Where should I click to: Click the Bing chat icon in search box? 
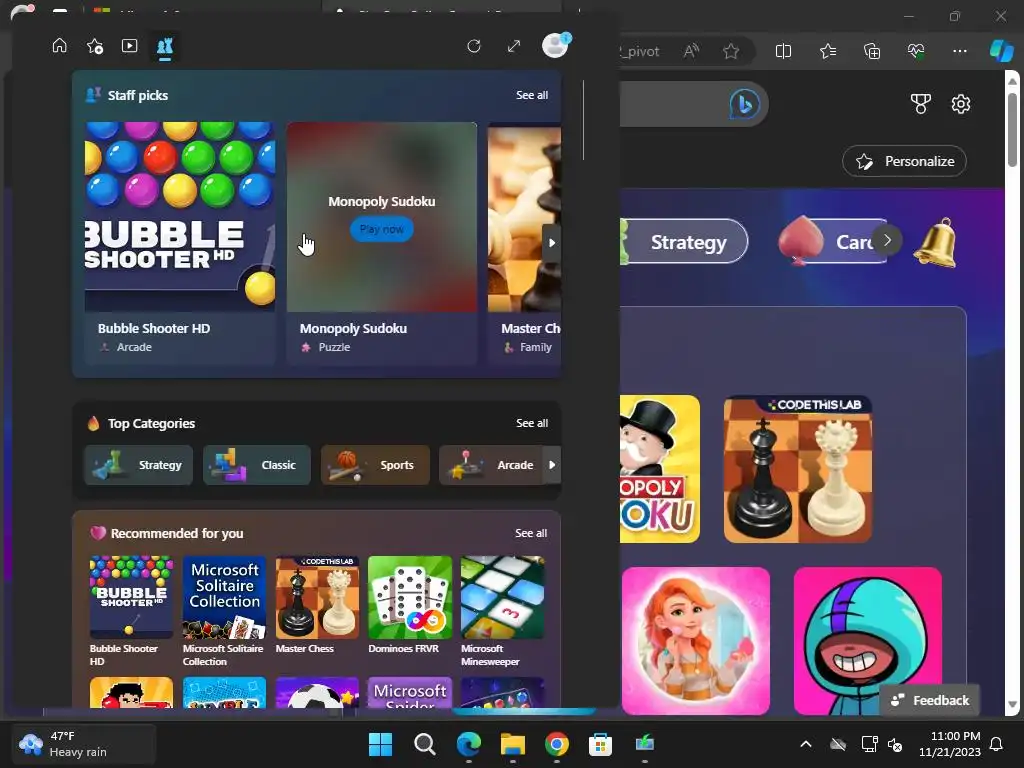pyautogui.click(x=744, y=104)
